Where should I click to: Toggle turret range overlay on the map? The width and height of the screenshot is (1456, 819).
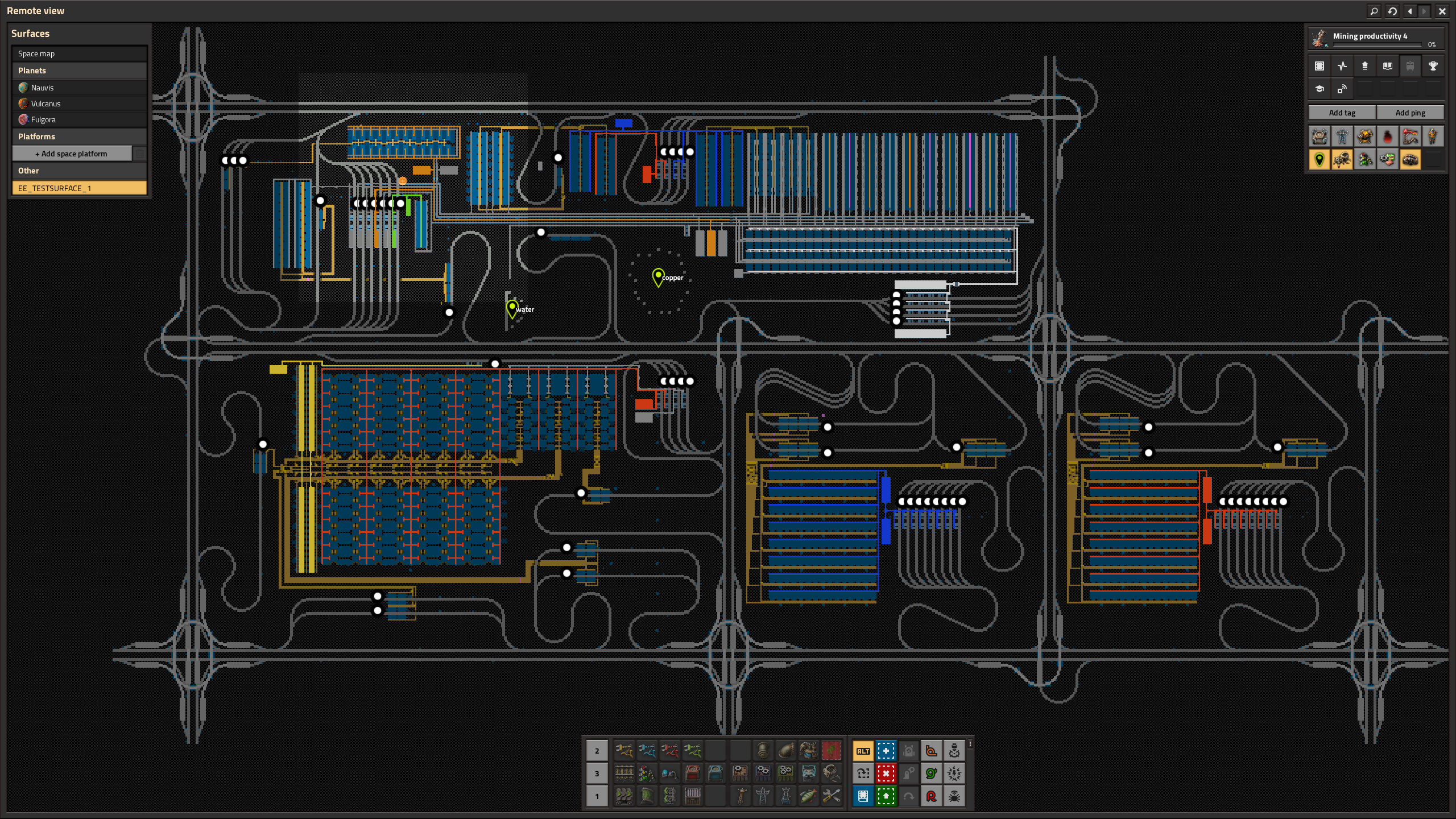[1365, 136]
